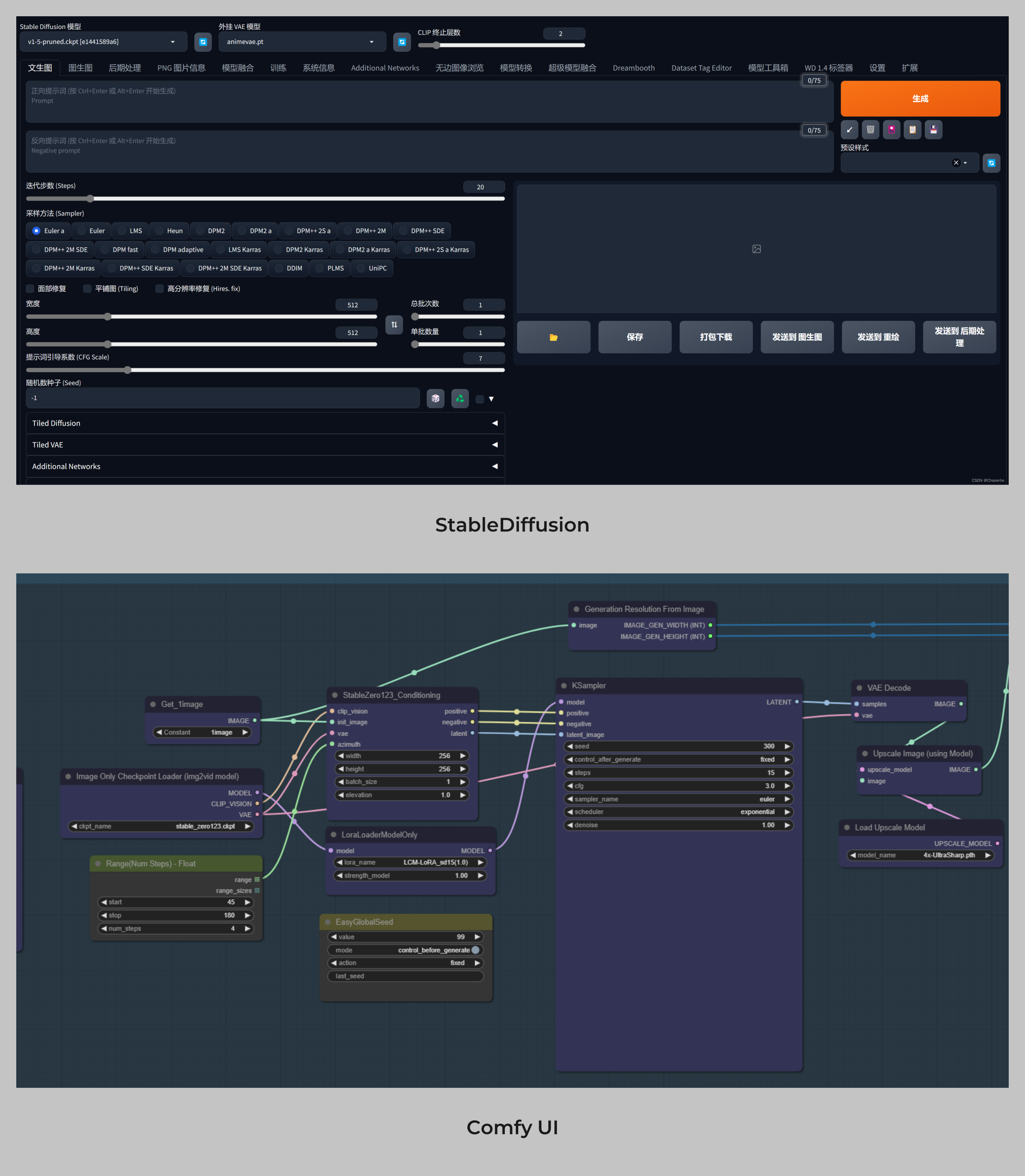The width and height of the screenshot is (1025, 1176).
Task: Select the save style floppy disk icon
Action: (933, 130)
